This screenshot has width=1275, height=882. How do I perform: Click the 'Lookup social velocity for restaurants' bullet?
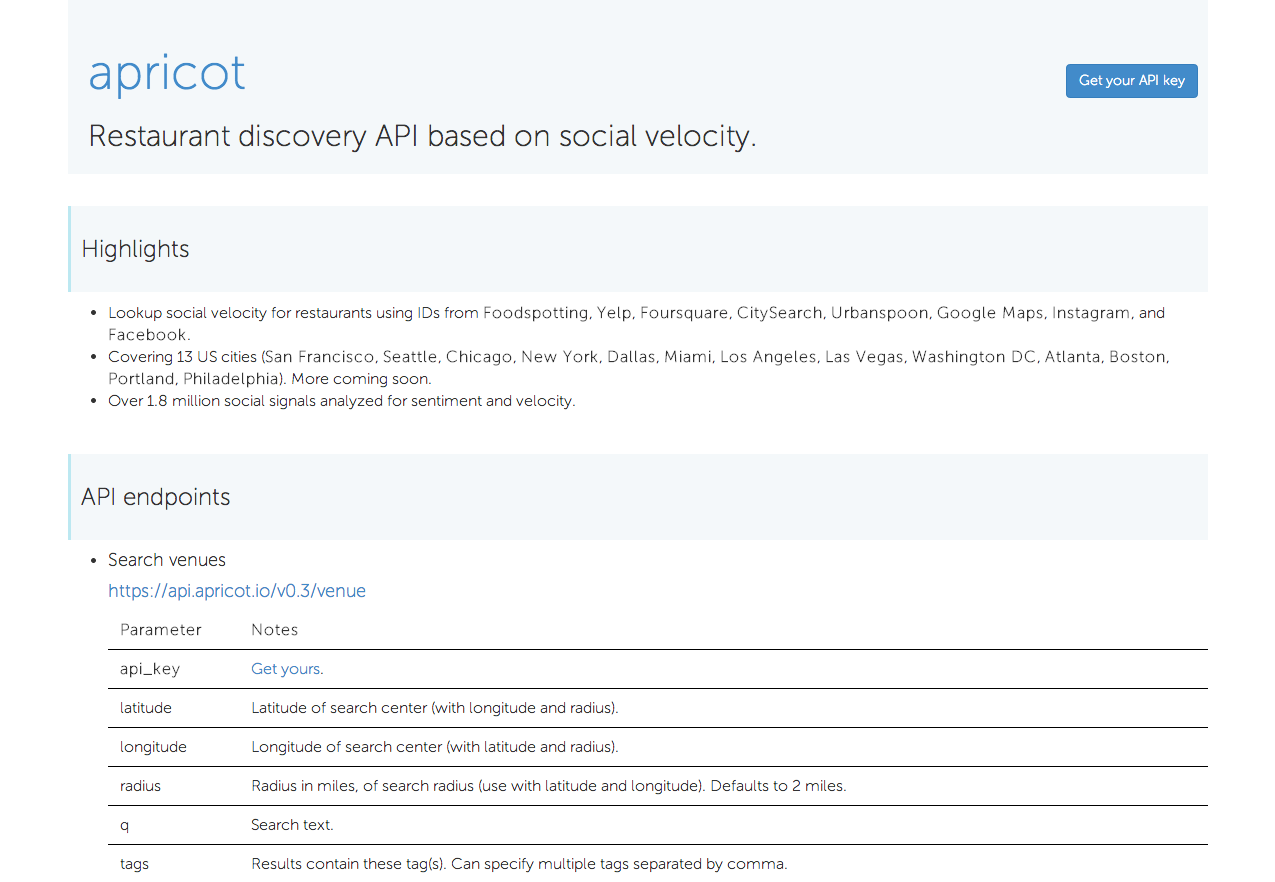637,324
